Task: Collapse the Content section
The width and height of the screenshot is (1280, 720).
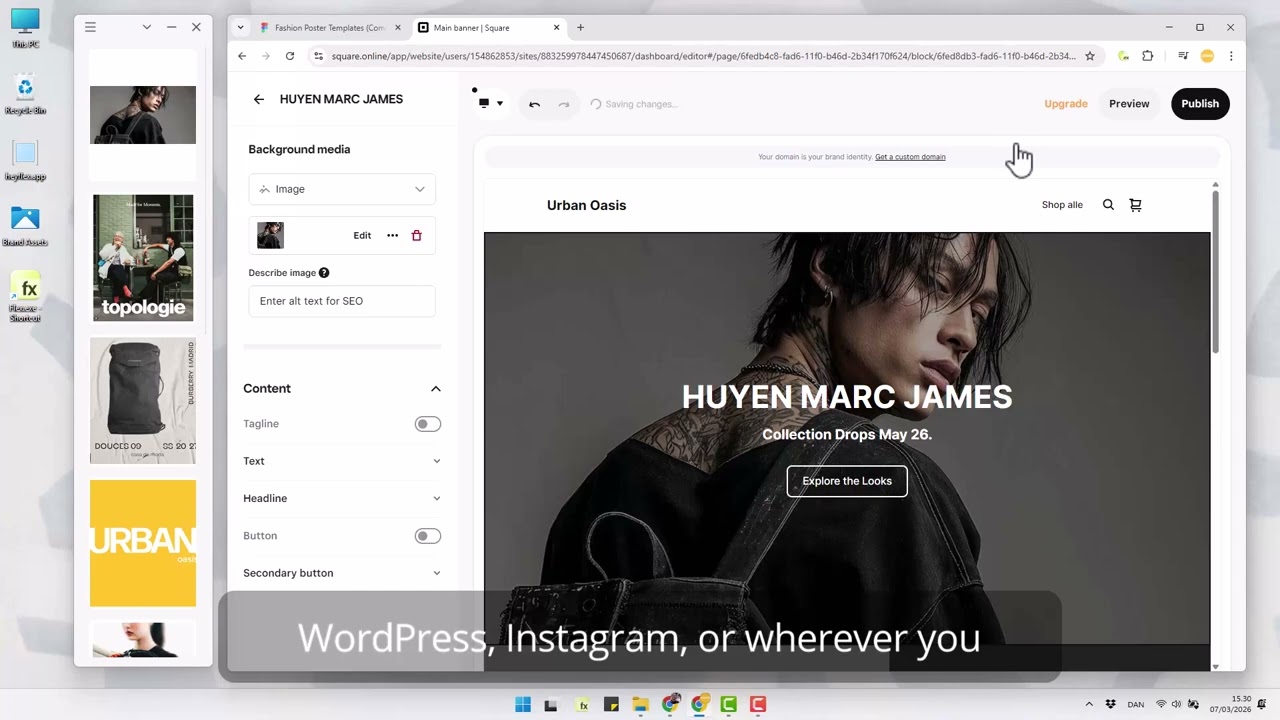Action: click(436, 389)
